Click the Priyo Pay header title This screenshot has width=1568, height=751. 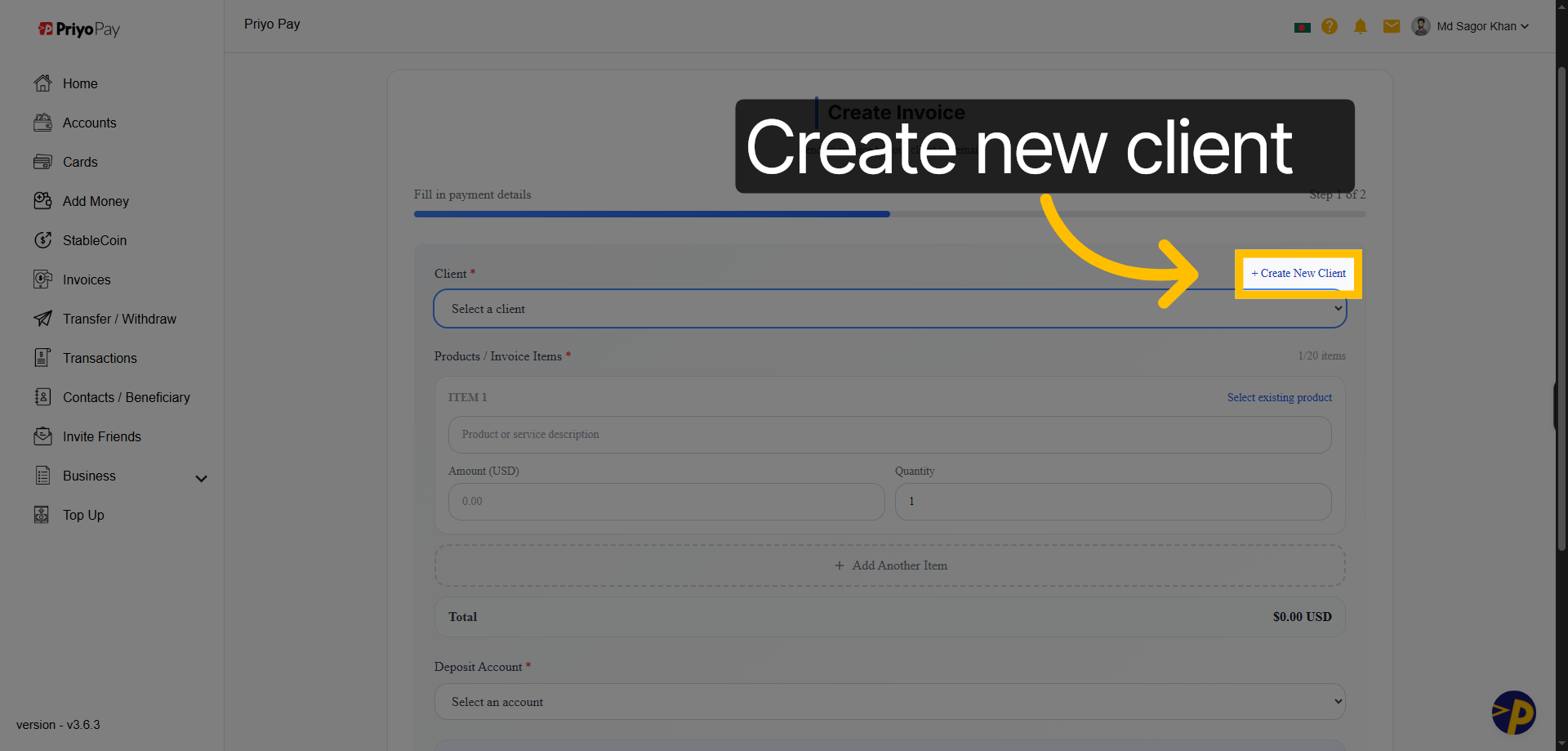(272, 25)
